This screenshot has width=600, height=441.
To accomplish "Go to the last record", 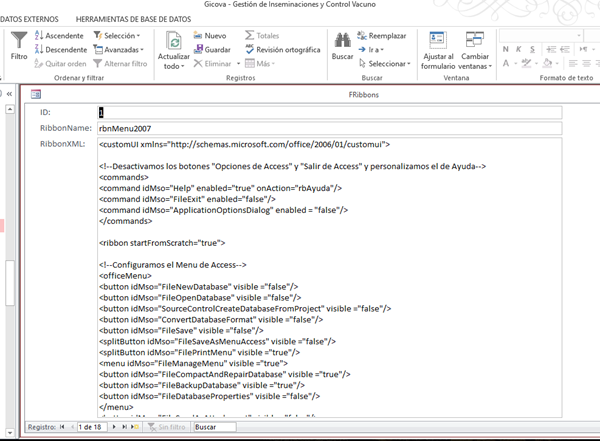I will tap(124, 427).
